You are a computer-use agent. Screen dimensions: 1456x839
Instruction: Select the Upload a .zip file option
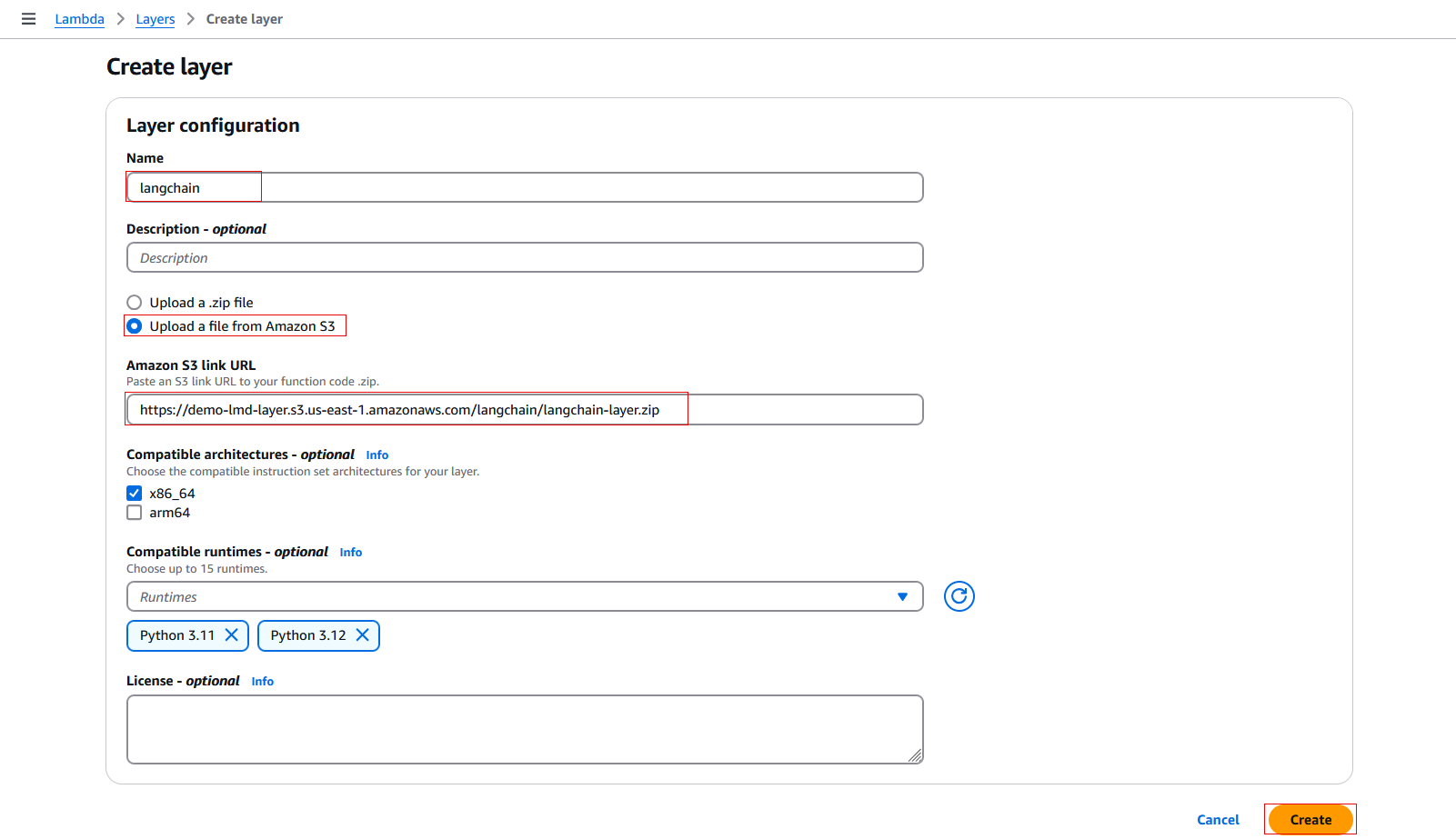pos(134,302)
